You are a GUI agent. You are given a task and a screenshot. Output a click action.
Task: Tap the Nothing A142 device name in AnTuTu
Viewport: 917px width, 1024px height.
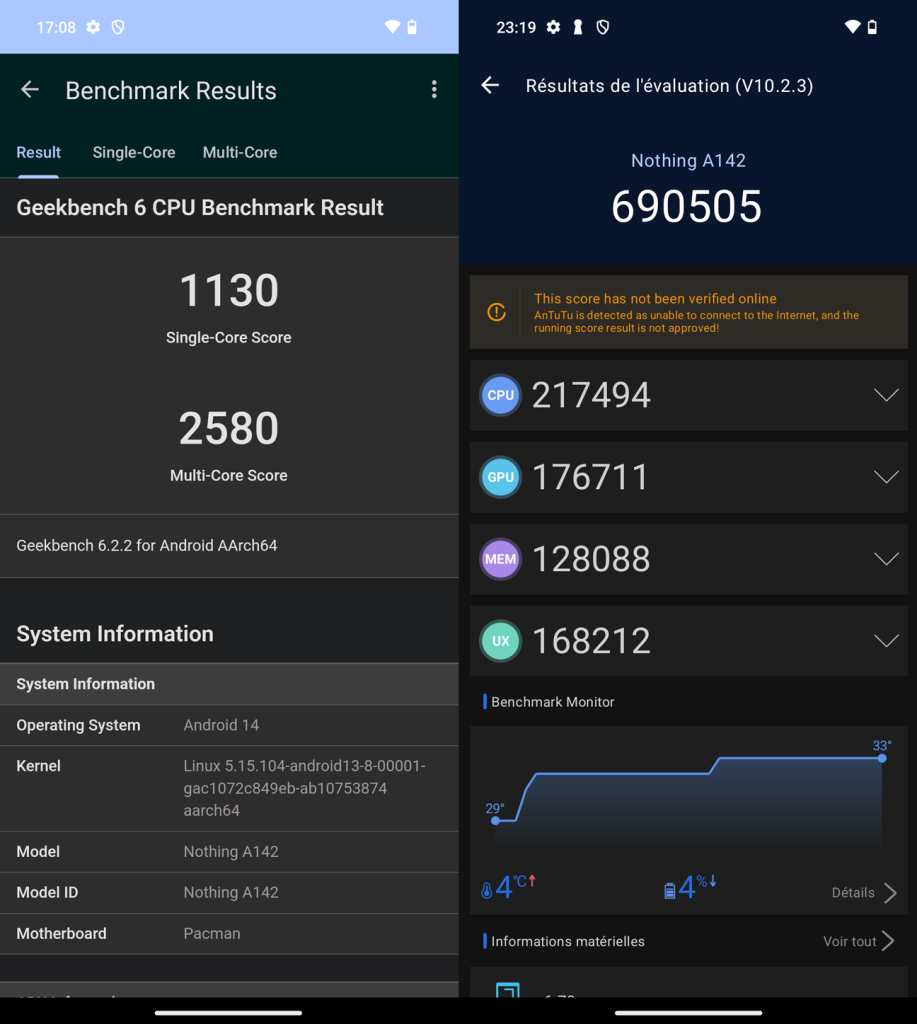688,161
